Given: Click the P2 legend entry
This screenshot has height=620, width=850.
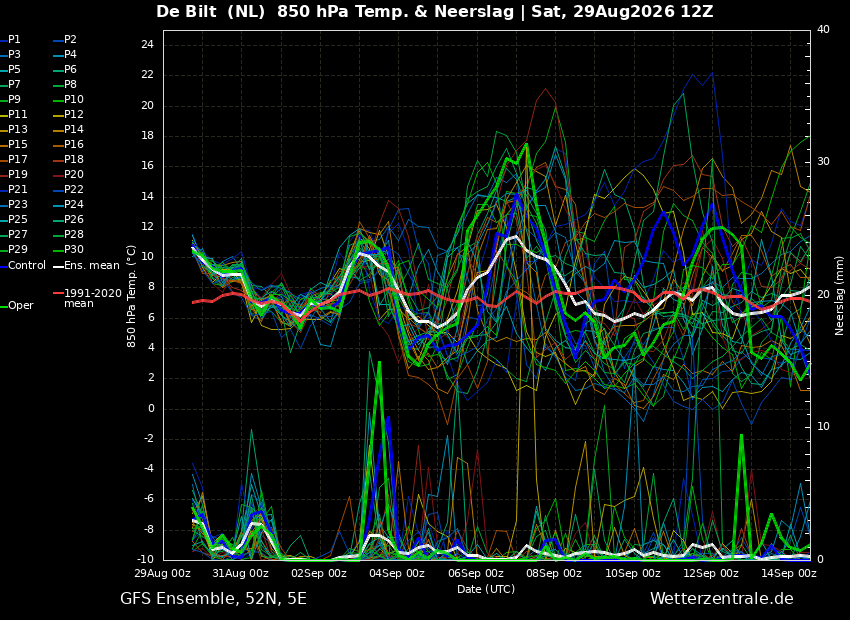Looking at the screenshot, I should coord(65,40).
